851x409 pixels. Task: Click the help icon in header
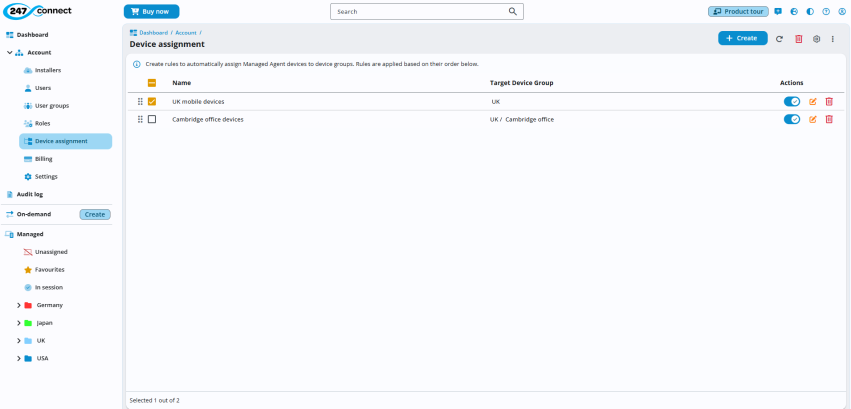click(826, 11)
